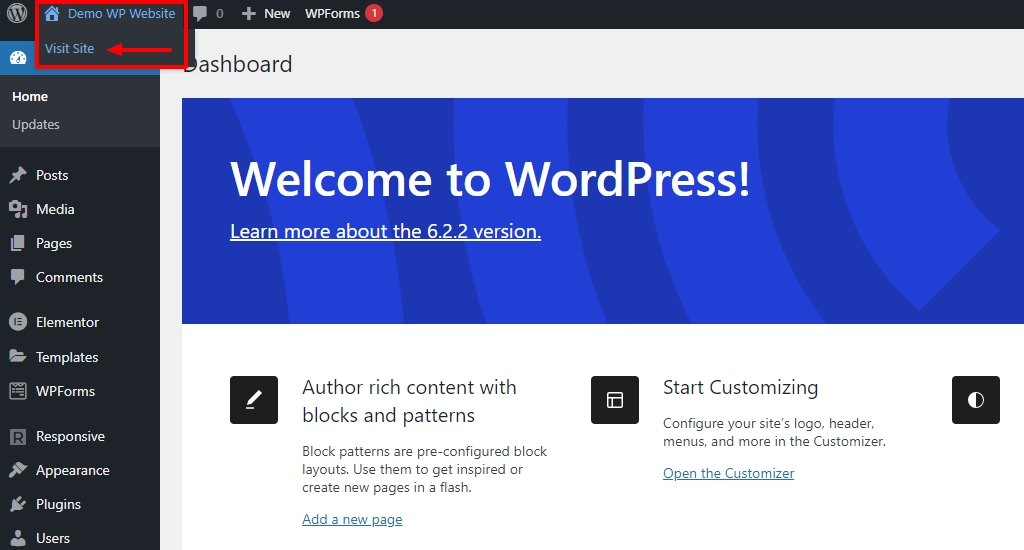Open WPForms in the admin bar
1024x550 pixels.
click(332, 13)
